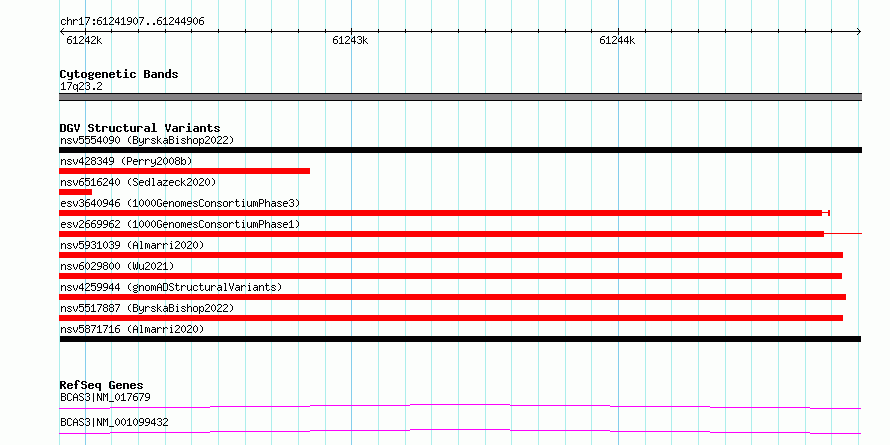Open nsv5517887 (ByrskaBishop2022) variant label

(147, 308)
